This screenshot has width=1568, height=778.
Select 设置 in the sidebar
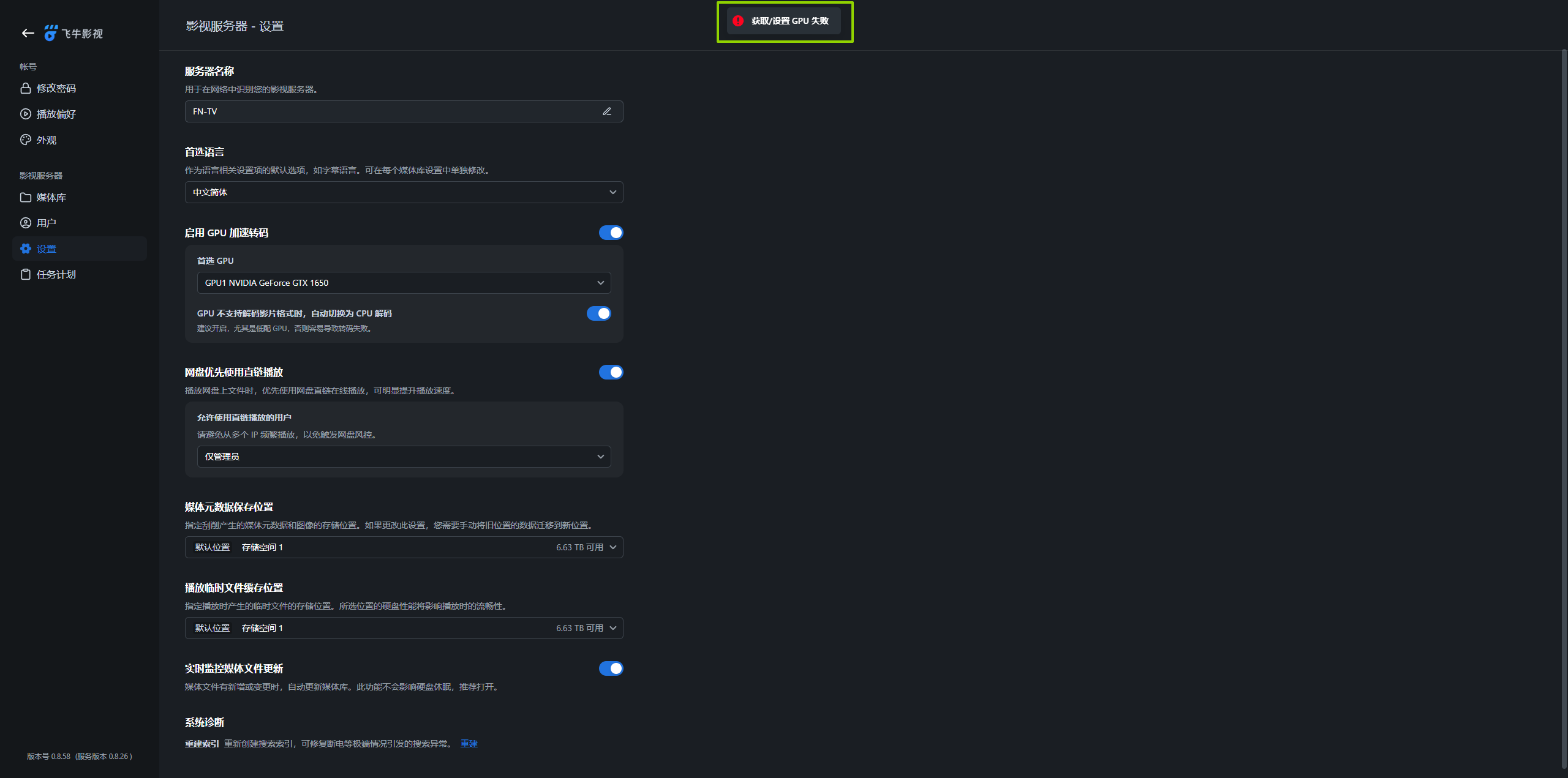(47, 249)
